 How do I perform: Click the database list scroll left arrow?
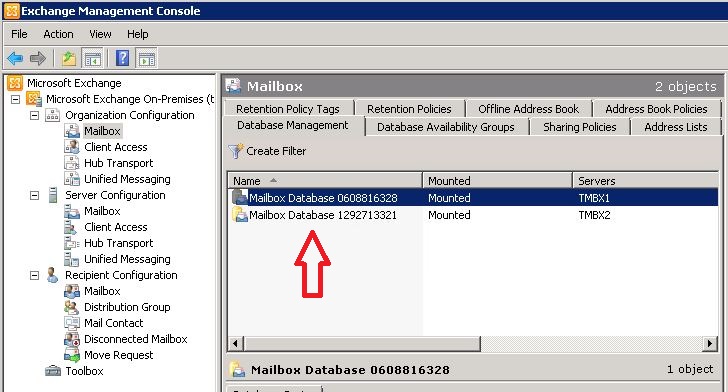click(235, 344)
